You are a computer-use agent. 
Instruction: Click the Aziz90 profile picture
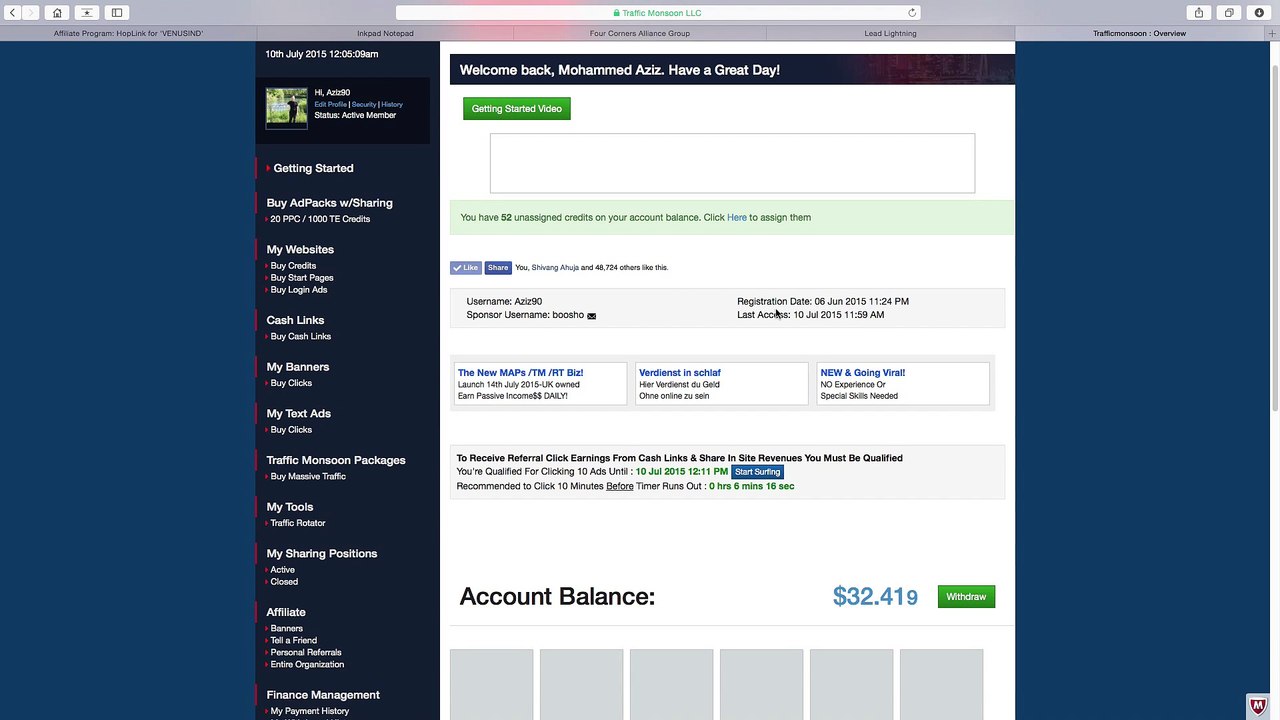click(x=286, y=107)
